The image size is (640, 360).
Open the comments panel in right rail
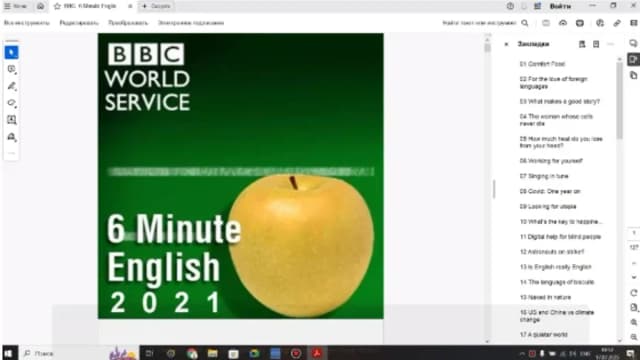pyautogui.click(x=633, y=43)
